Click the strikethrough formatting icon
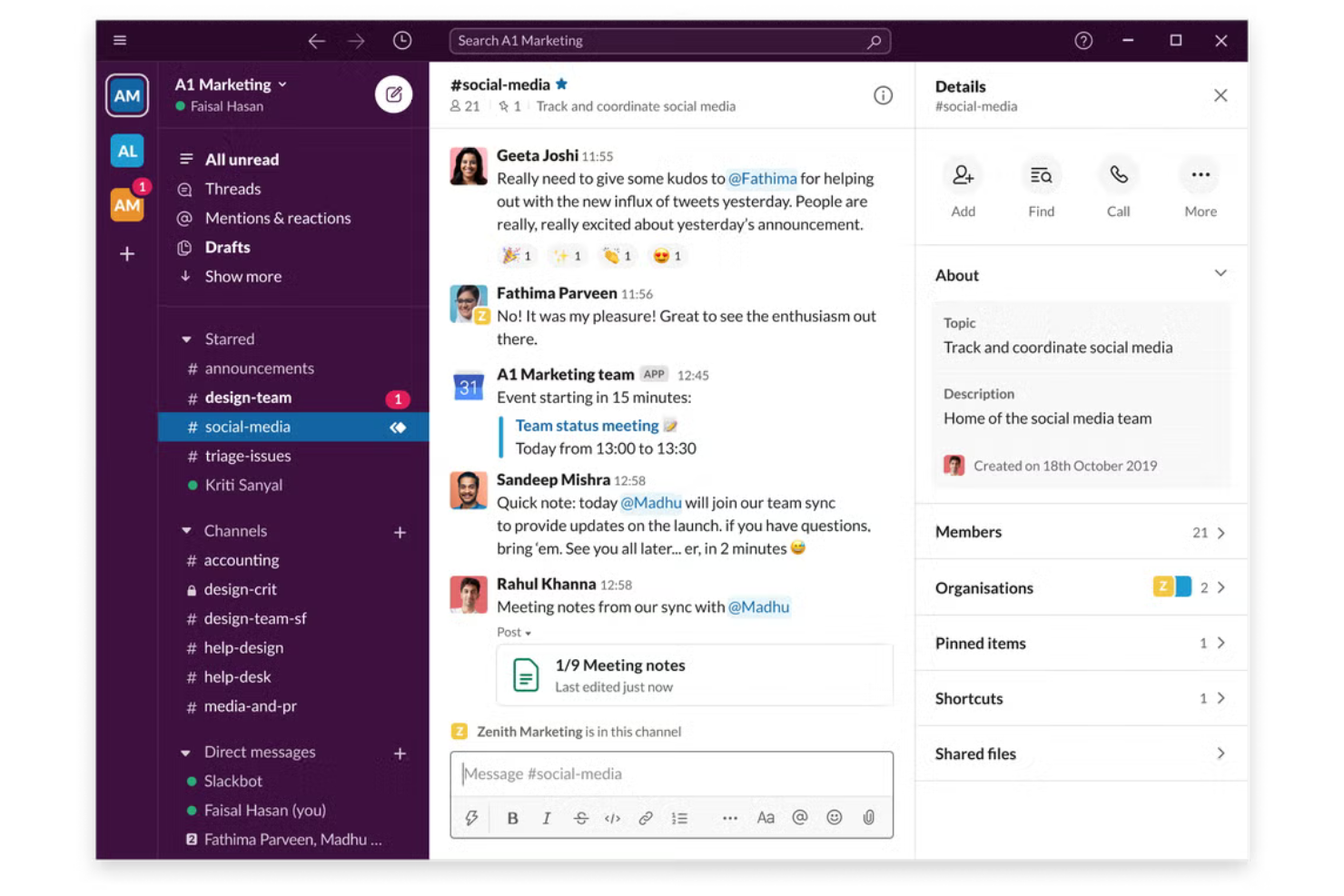The width and height of the screenshot is (1344, 896). click(x=579, y=817)
